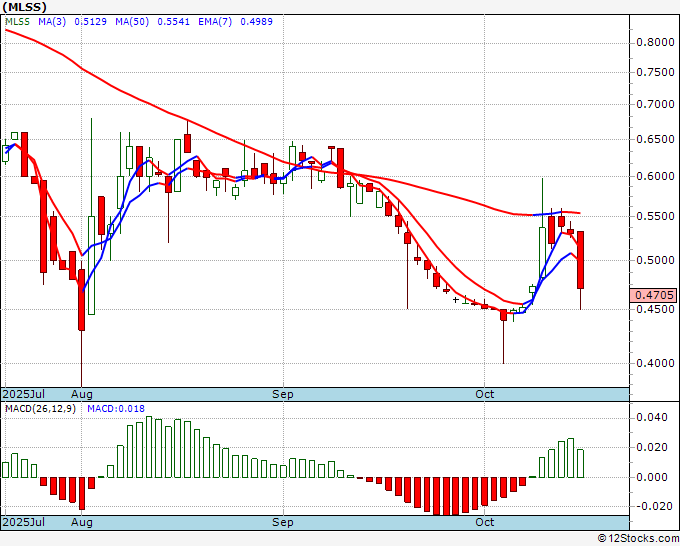Click the last green MACD histogram bar
Image resolution: width=680 pixels, height=546 pixels.
tap(580, 464)
